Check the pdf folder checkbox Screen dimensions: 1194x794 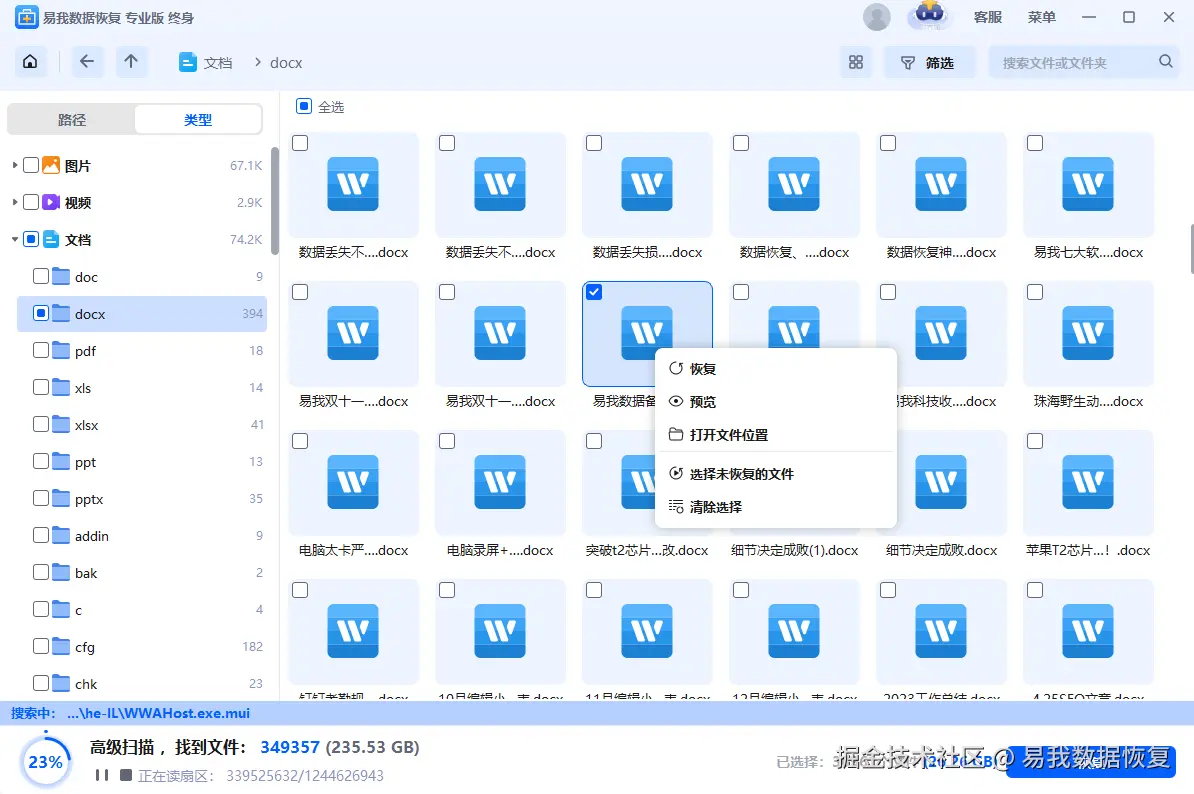41,350
